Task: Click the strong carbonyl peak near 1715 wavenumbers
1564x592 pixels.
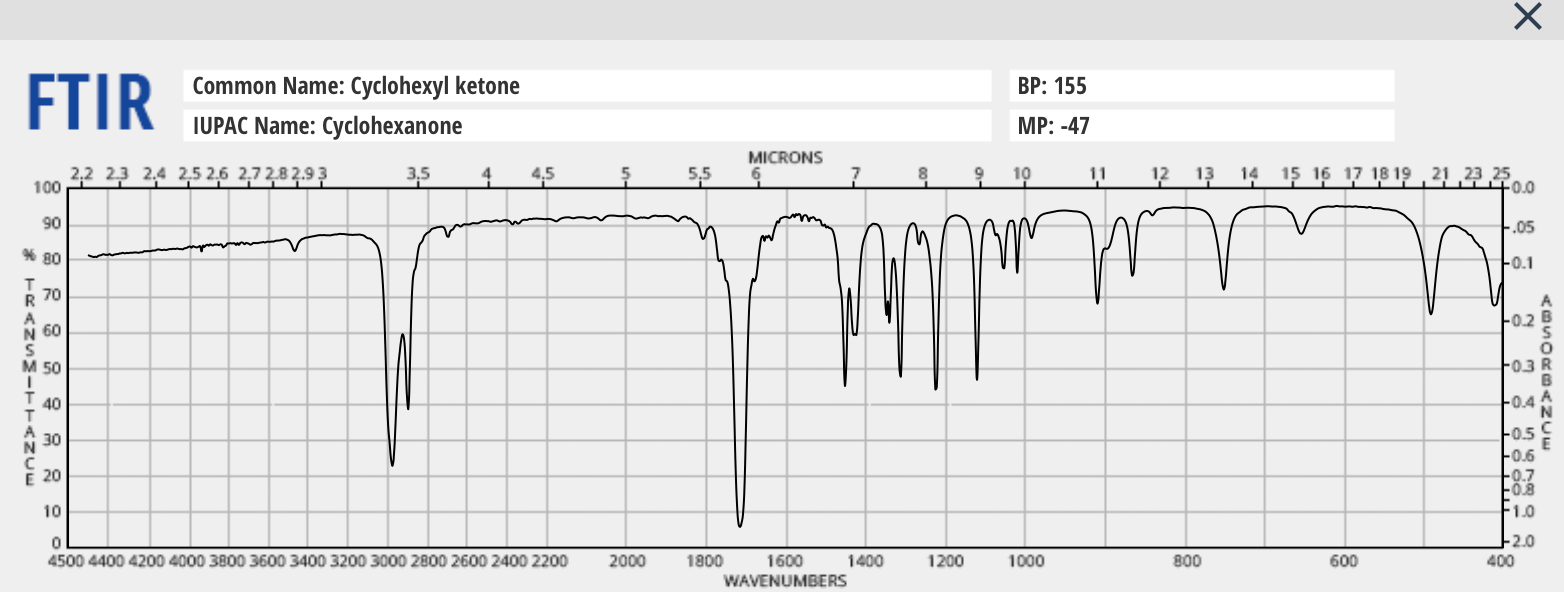Action: point(740,522)
